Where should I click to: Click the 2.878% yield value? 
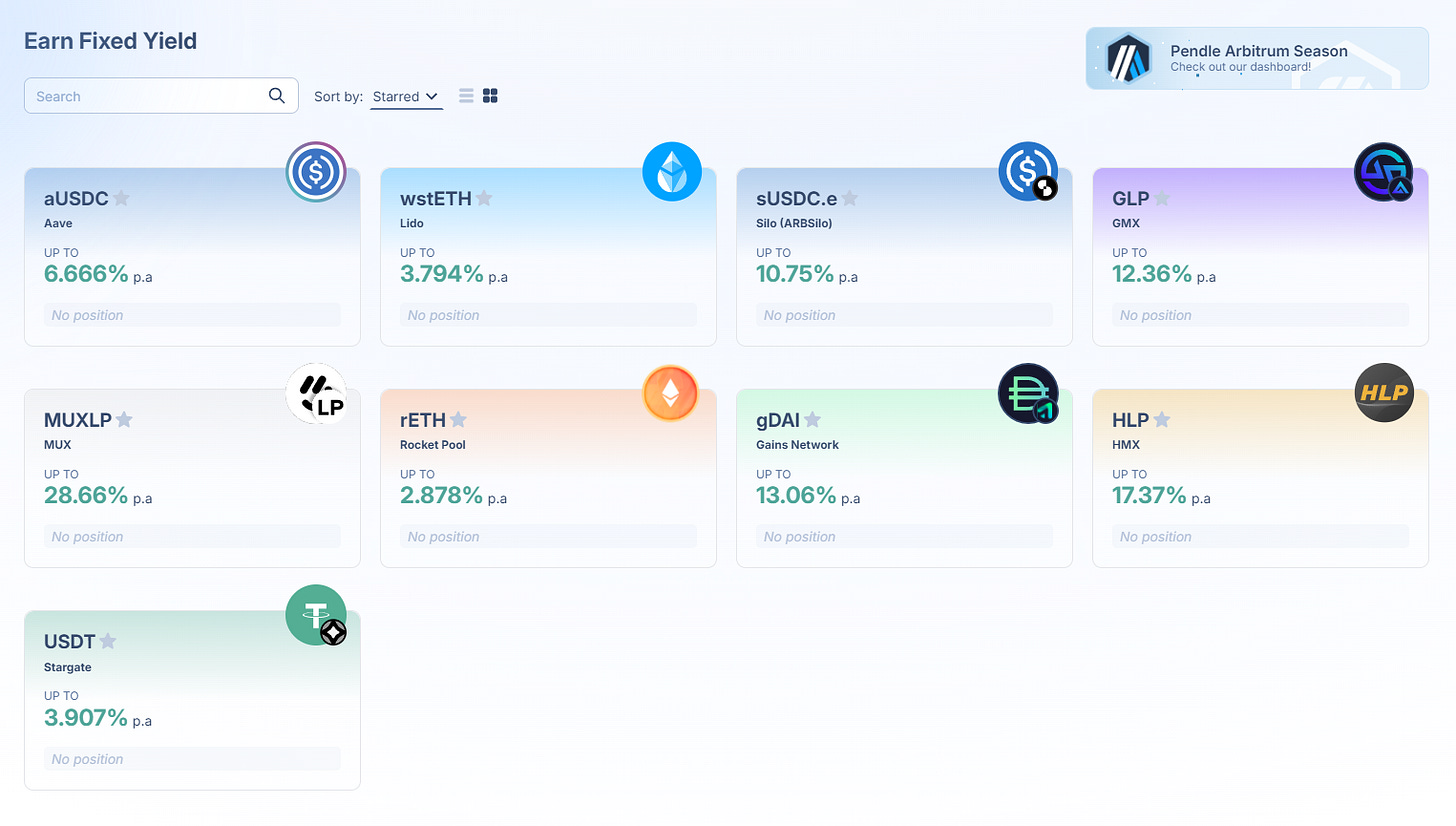[x=442, y=495]
